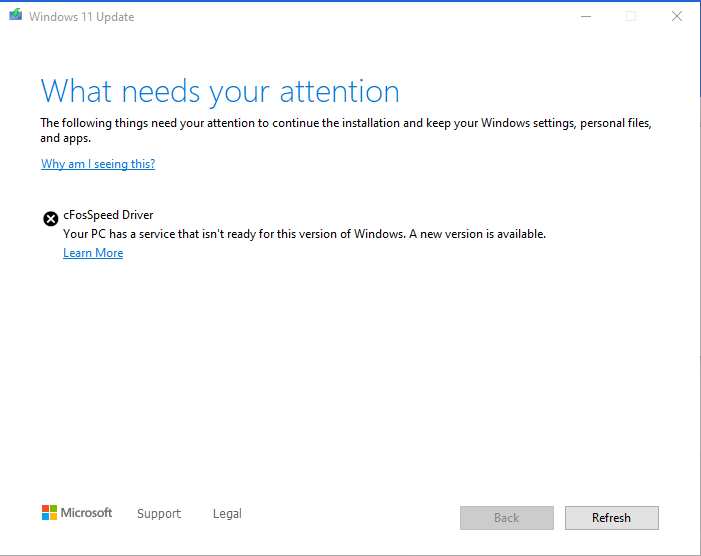
Task: Follow the Learn More link under cFosSpeed Driver
Action: [x=93, y=253]
